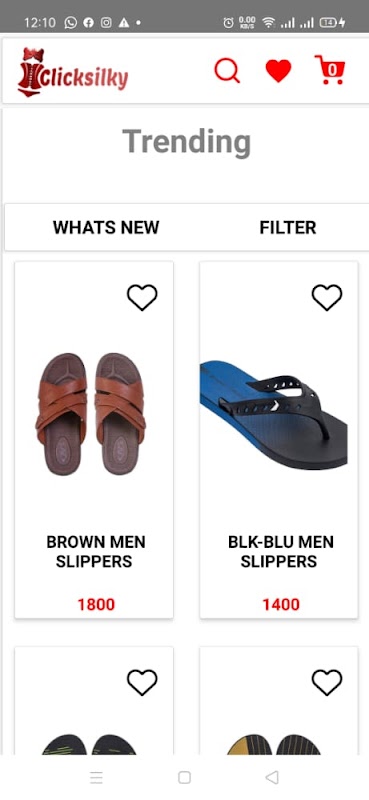The height and width of the screenshot is (800, 369).
Task: Open Android recent apps menu icon
Action: point(96,777)
